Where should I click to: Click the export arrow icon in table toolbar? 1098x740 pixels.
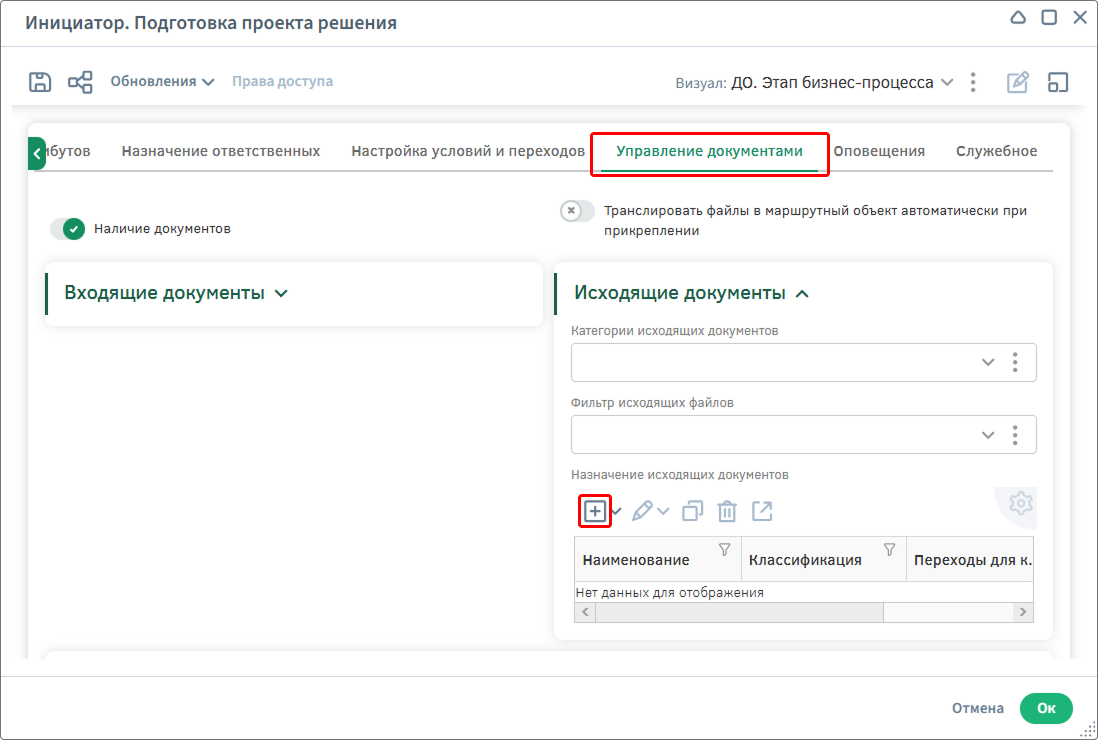coord(762,511)
